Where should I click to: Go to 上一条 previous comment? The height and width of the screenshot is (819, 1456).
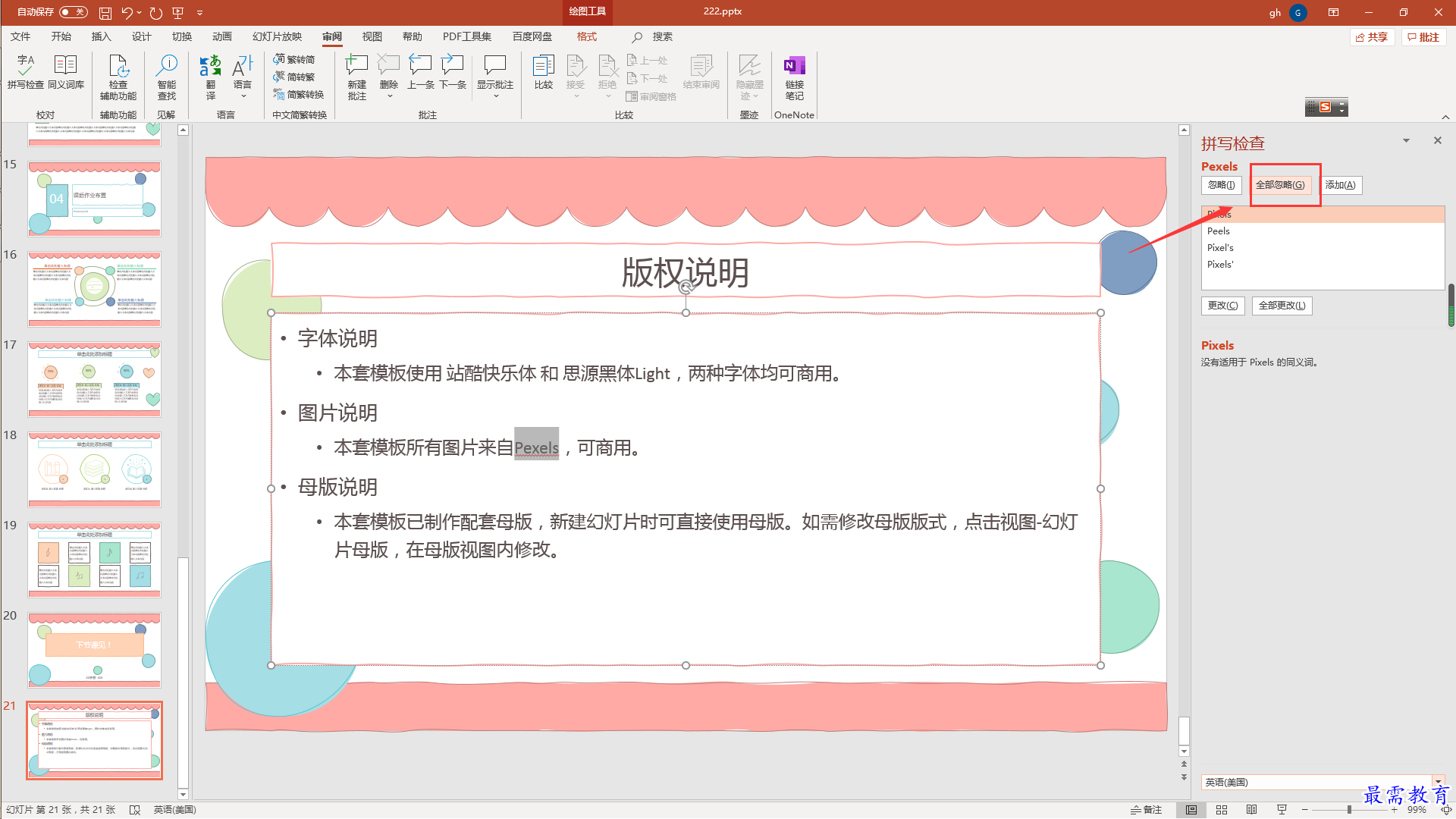[421, 73]
